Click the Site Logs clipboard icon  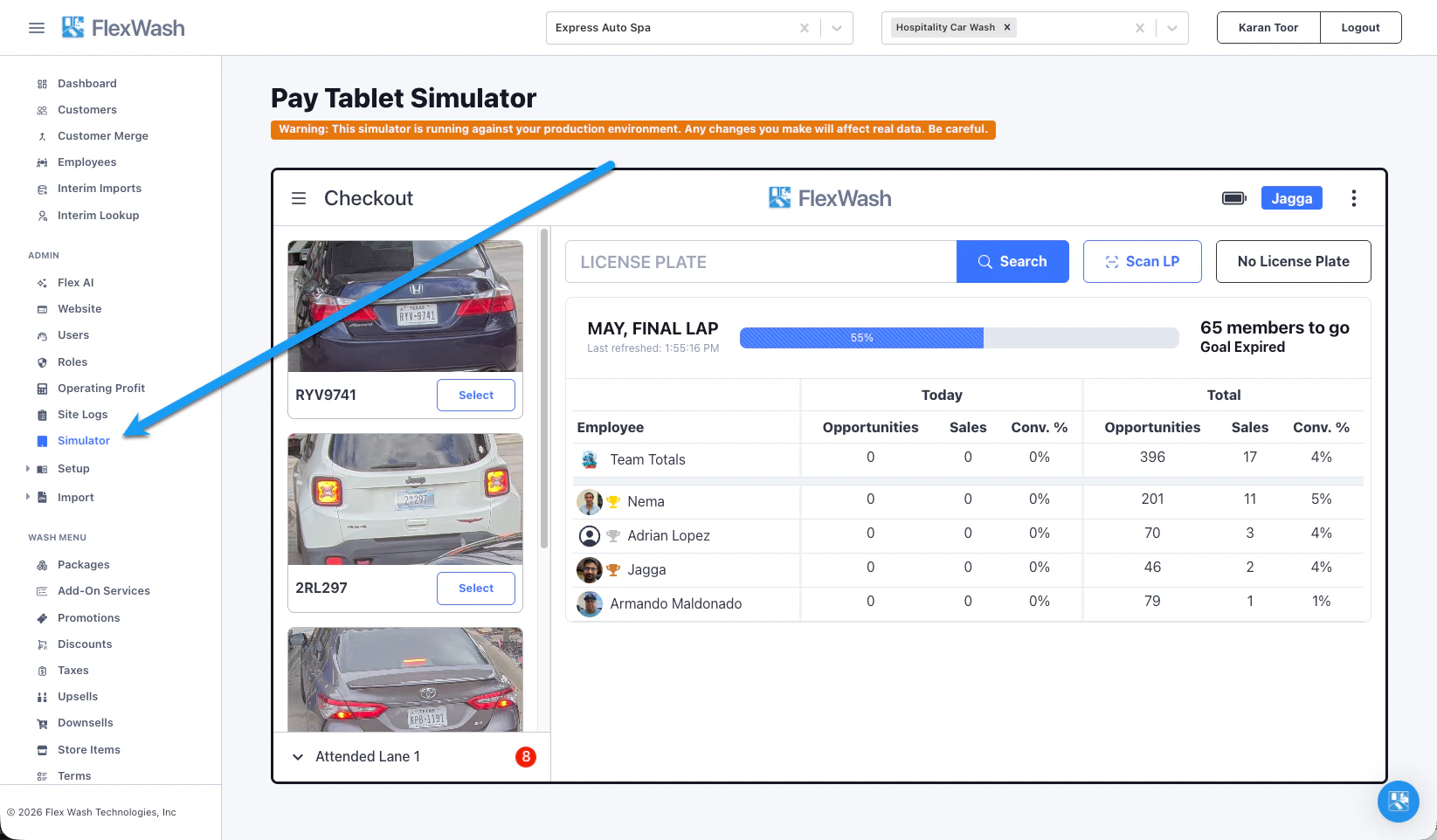tap(42, 415)
